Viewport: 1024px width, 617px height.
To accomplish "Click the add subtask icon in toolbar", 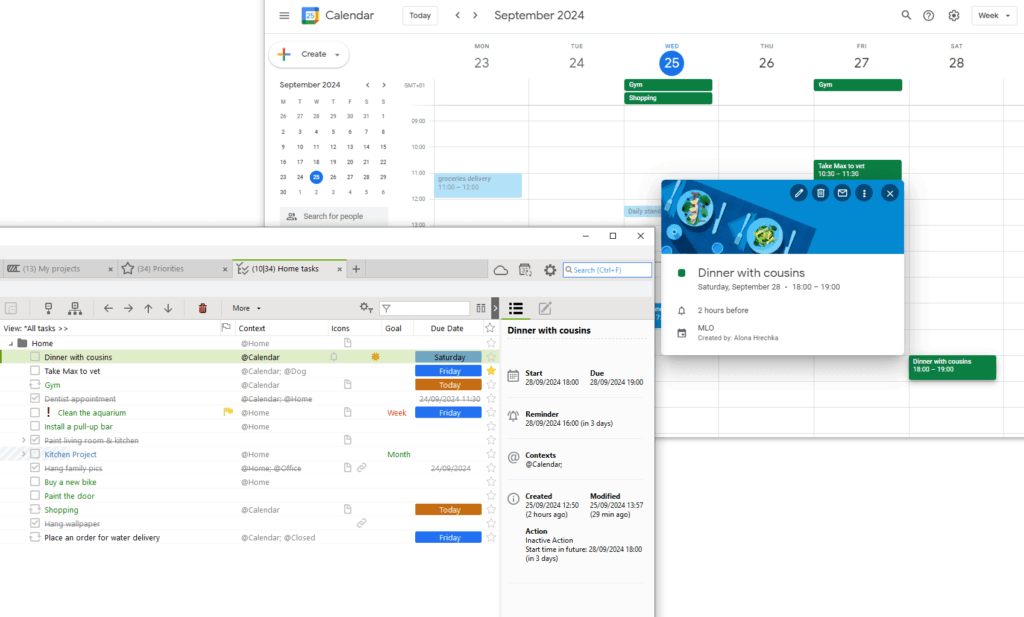I will (x=75, y=309).
